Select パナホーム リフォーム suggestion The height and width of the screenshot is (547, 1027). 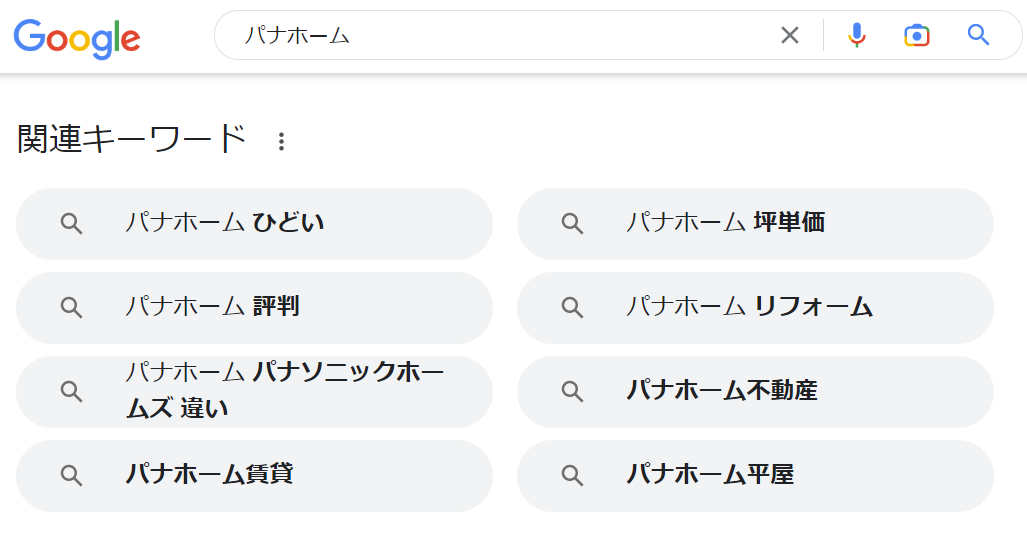pos(755,308)
